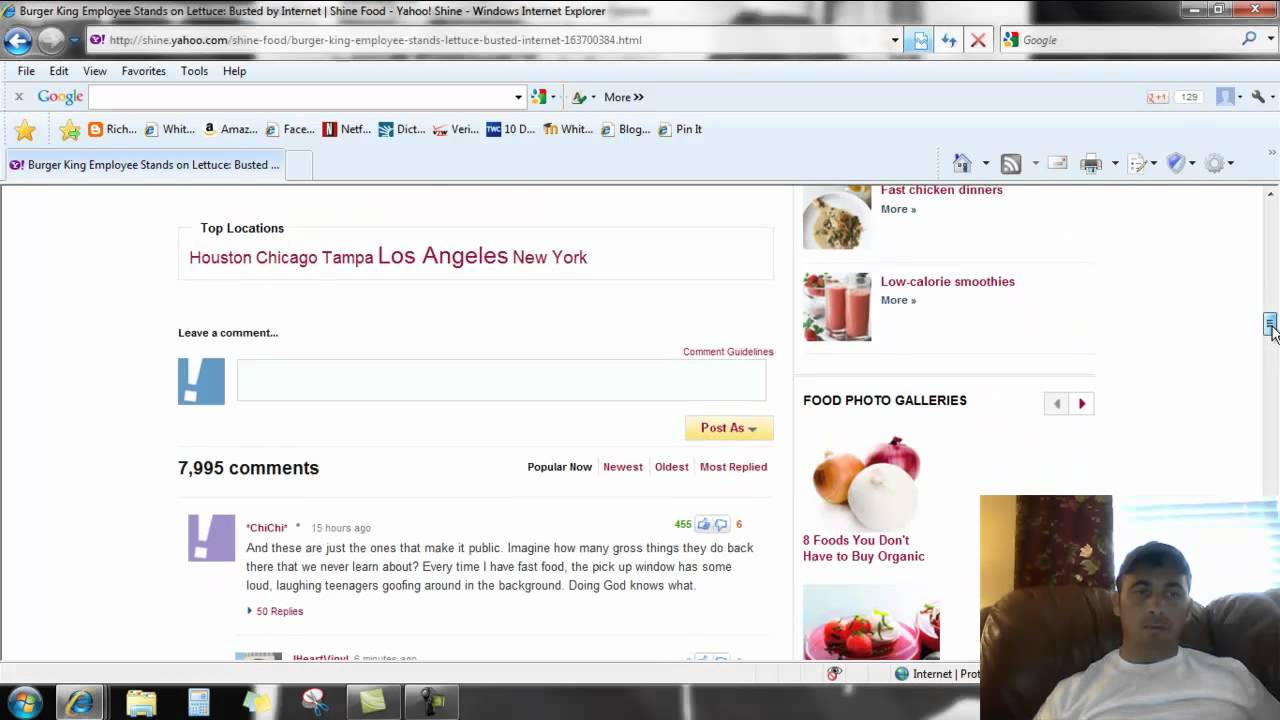Open 8 Foods You Don't Have to Buy Organic
The image size is (1280, 720).
pyautogui.click(x=863, y=548)
